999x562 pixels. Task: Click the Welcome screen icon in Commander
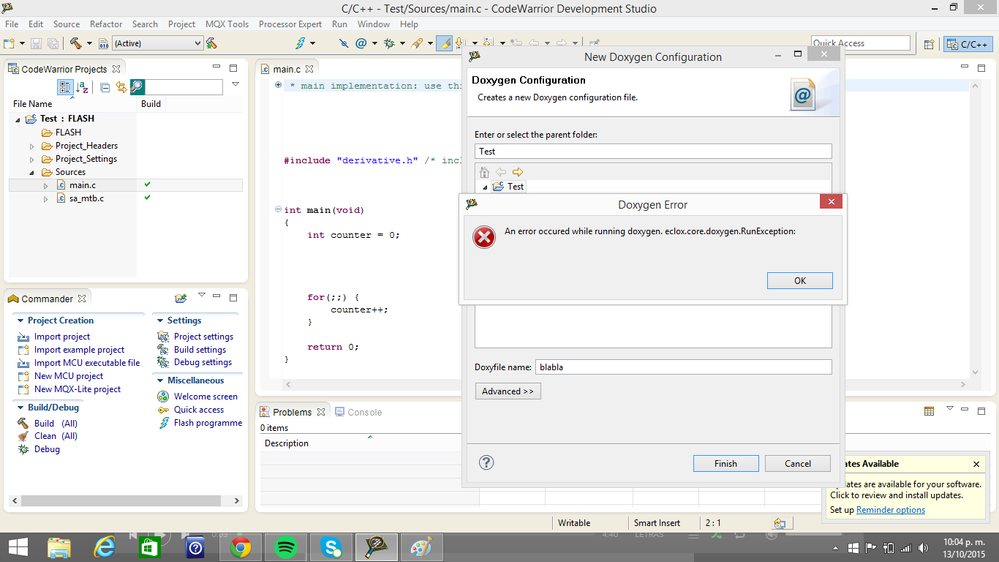163,396
